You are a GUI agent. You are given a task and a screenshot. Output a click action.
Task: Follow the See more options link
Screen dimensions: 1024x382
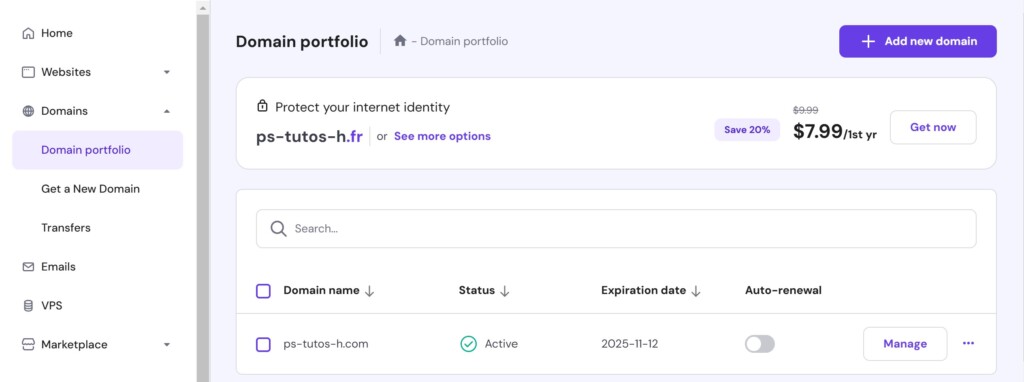click(442, 136)
